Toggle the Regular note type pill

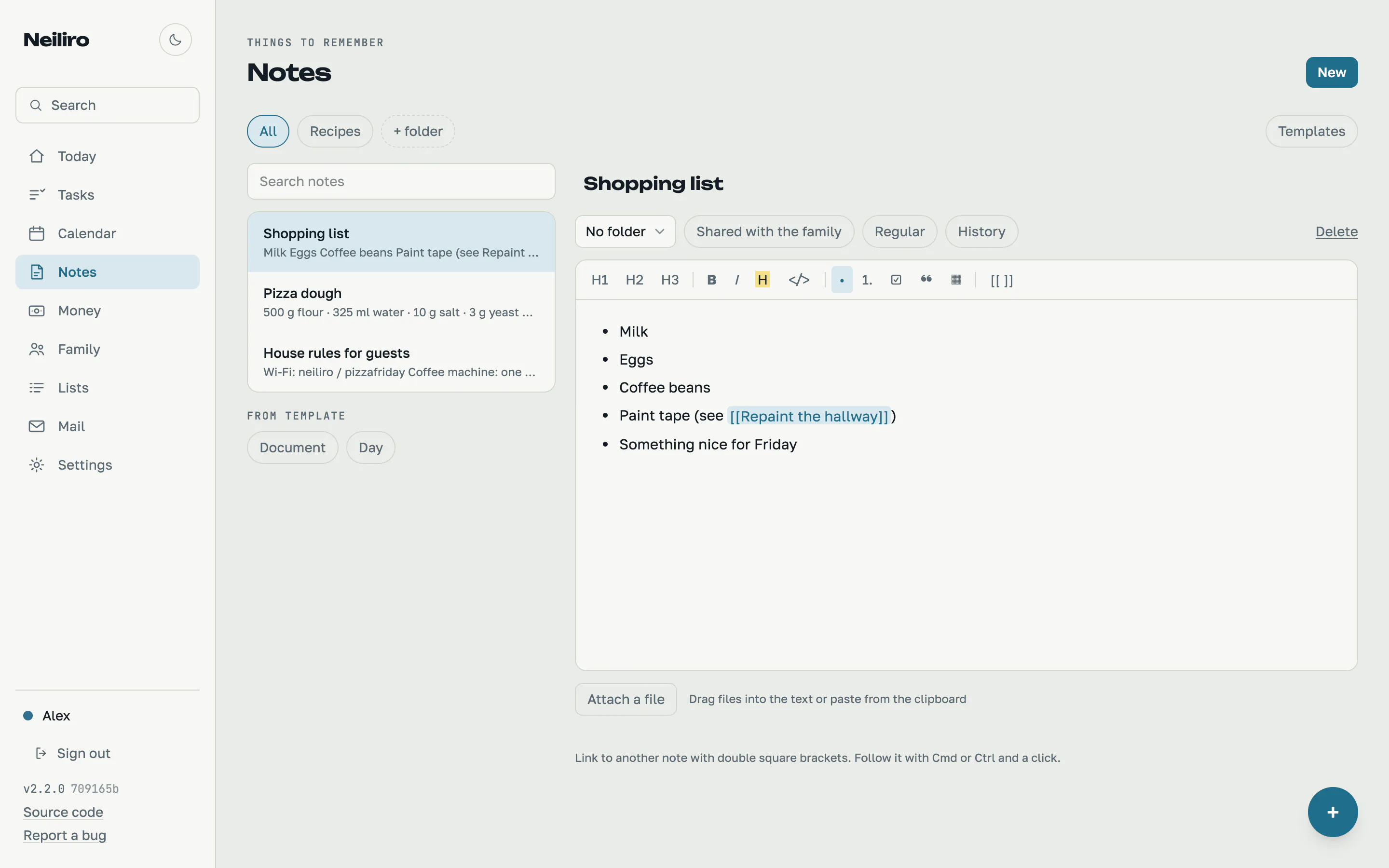pos(899,231)
